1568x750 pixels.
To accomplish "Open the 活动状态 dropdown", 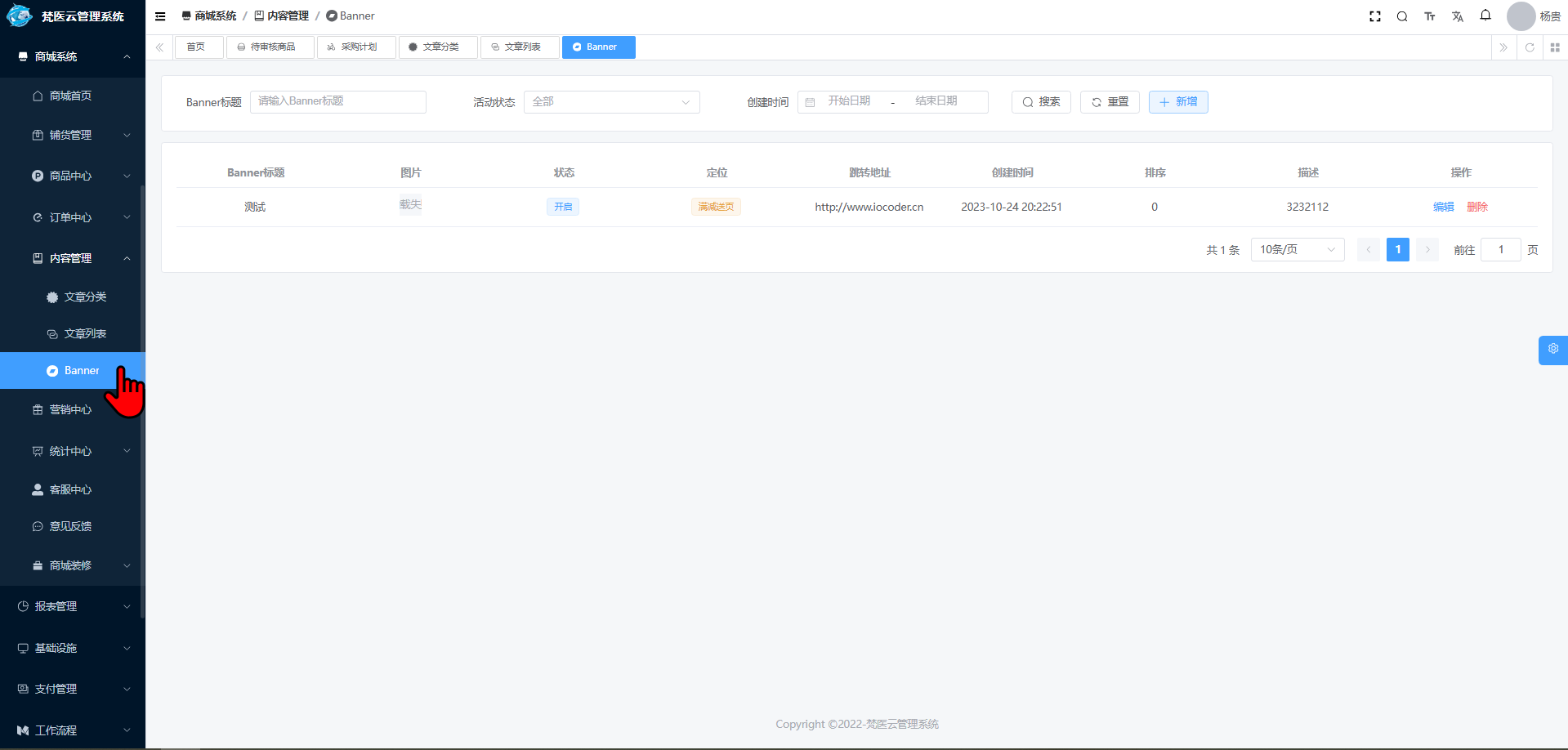I will (x=611, y=102).
